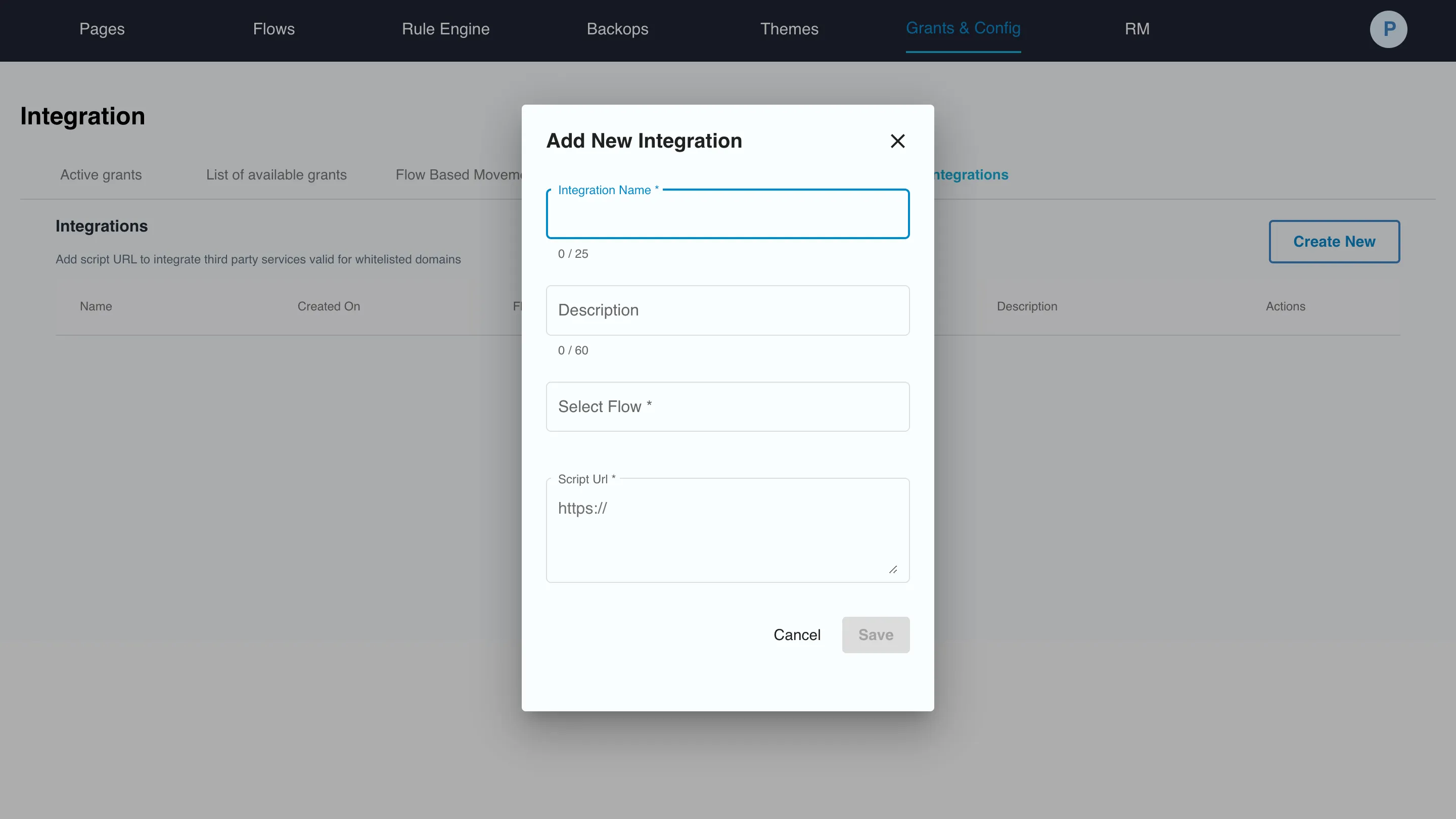The height and width of the screenshot is (819, 1456).
Task: Open the user profile avatar P
Action: pos(1388,29)
